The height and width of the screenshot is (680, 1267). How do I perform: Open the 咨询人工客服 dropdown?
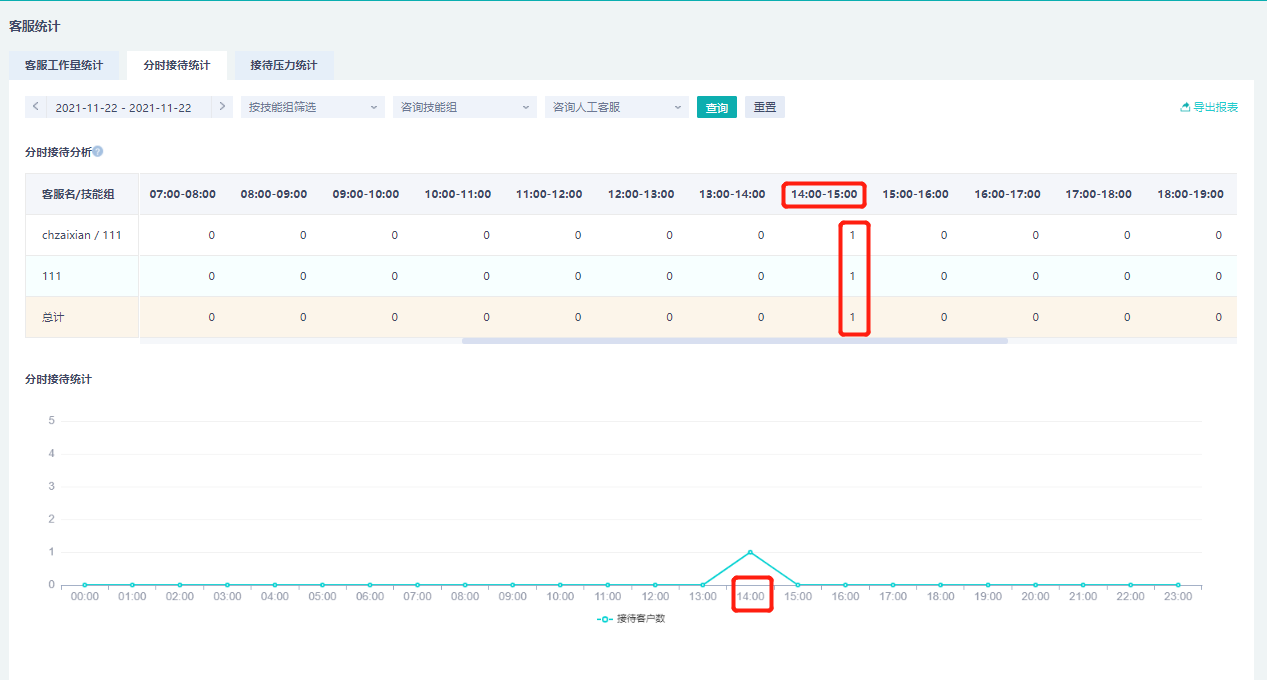click(x=617, y=107)
